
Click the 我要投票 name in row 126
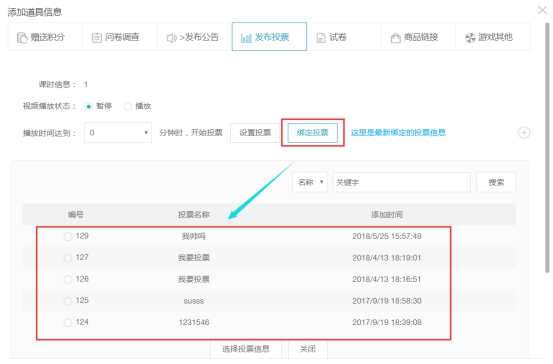pyautogui.click(x=194, y=279)
